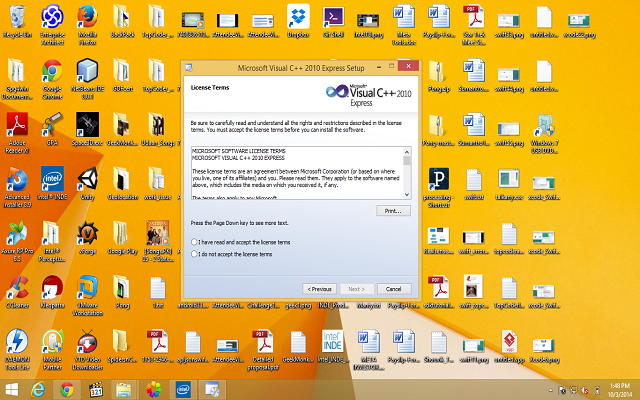Select the Google Chrome desktop shortcut
This screenshot has width=640, height=400.
click(52, 79)
